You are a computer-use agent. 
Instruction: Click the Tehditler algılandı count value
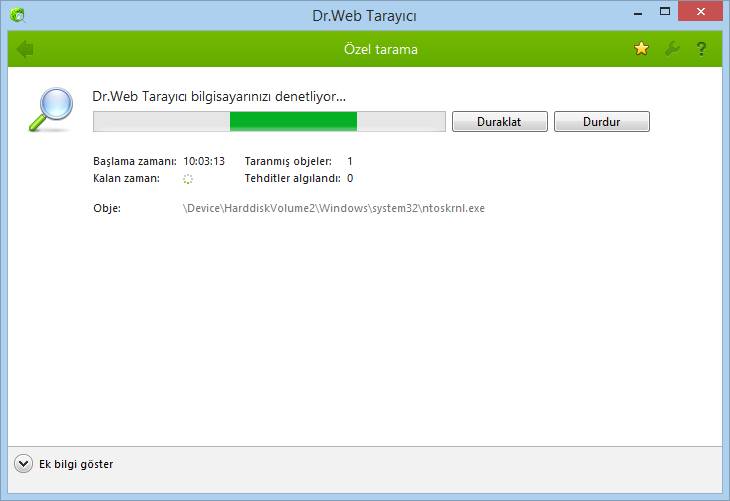350,179
